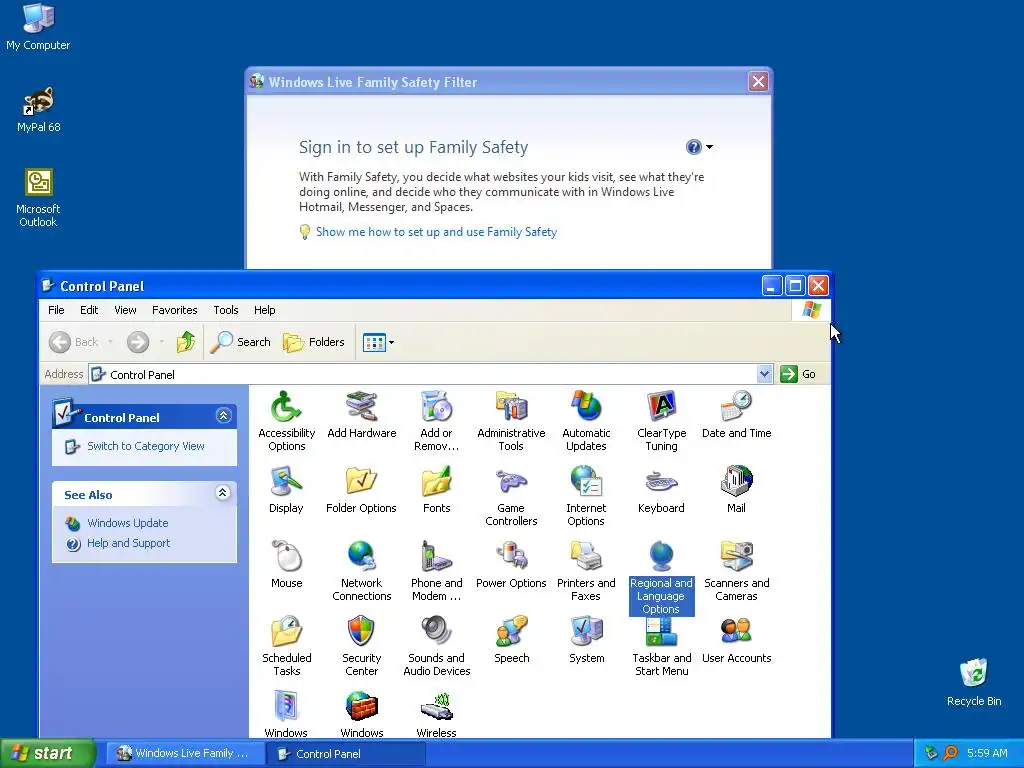Collapse the Control Panel task pane

(x=223, y=416)
